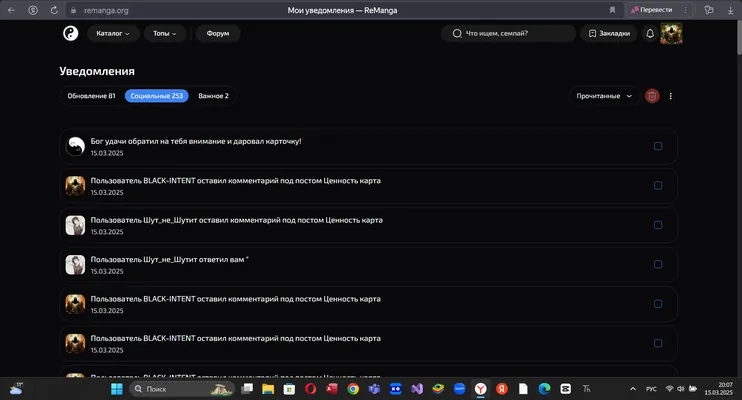Open the Форум page

click(x=218, y=33)
